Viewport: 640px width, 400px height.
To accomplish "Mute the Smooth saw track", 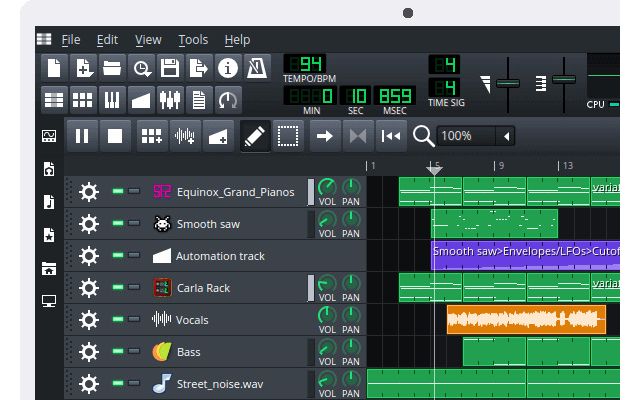I will 118,223.
